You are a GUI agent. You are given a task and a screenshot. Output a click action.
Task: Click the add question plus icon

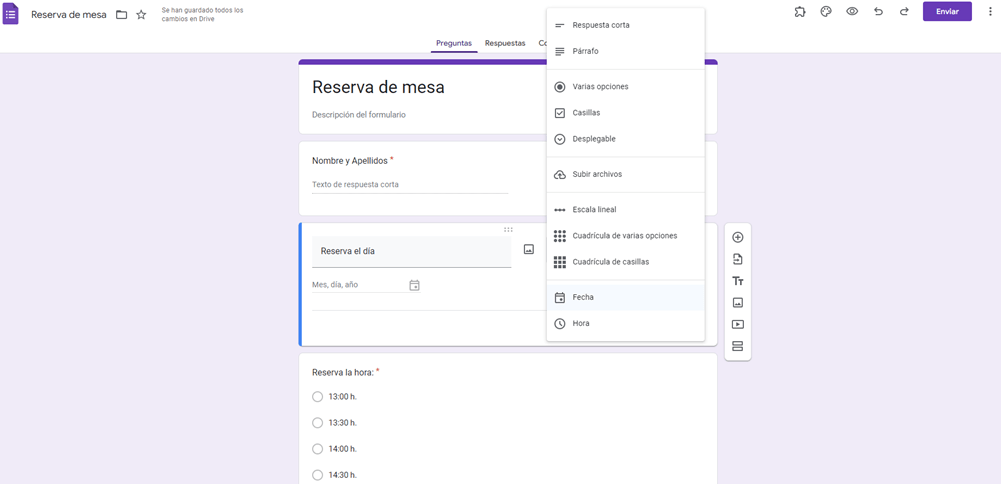738,237
